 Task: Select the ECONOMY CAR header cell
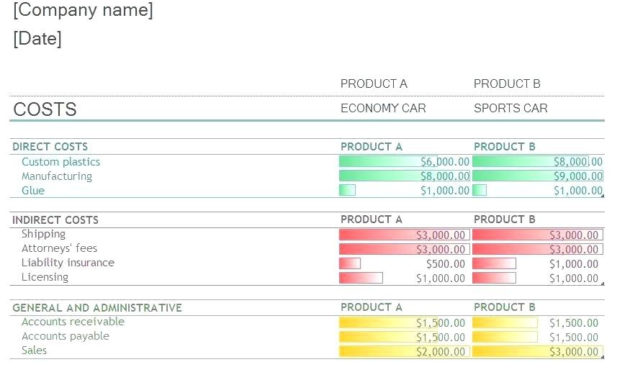[x=383, y=108]
